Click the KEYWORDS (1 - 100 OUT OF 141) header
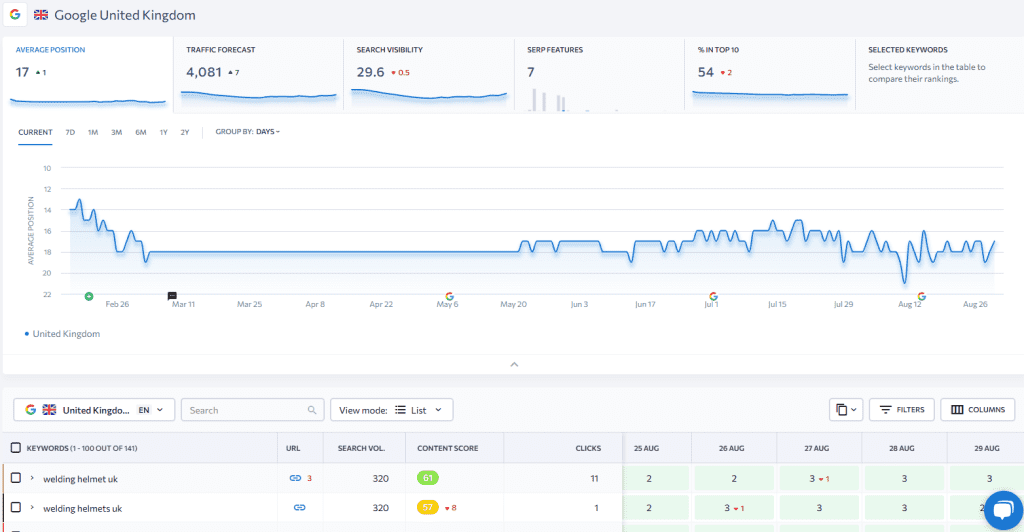Screen dimensions: 1024x532 click(82, 448)
